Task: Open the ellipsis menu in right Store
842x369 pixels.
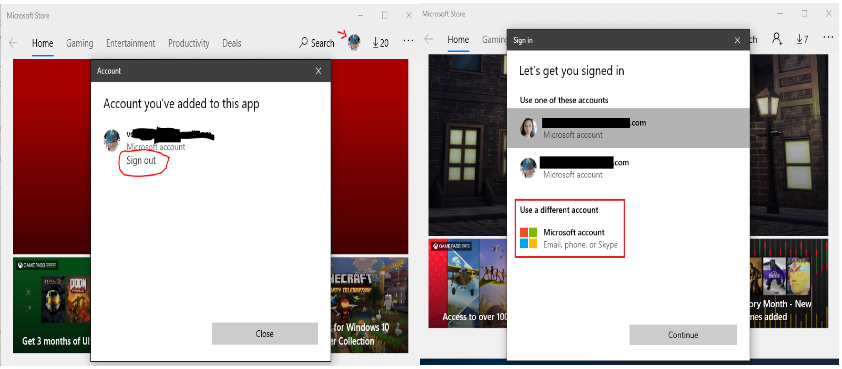Action: pyautogui.click(x=828, y=38)
